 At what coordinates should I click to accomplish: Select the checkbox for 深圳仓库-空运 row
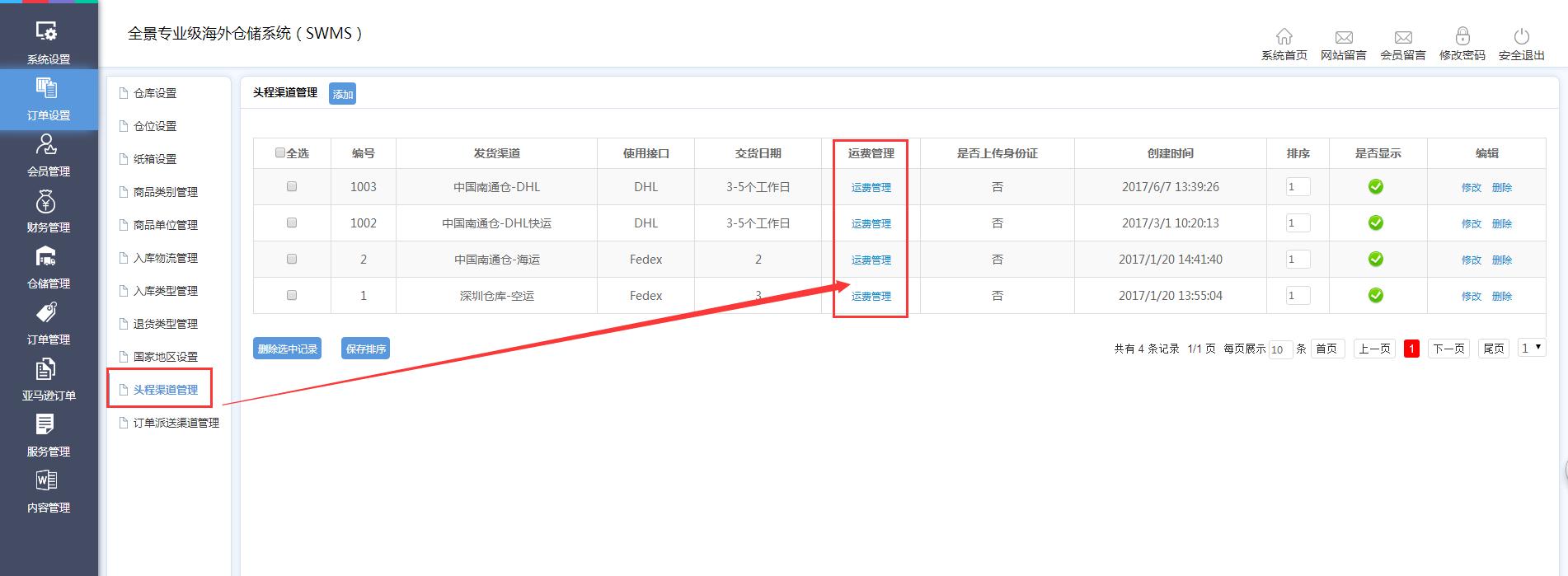pyautogui.click(x=292, y=296)
